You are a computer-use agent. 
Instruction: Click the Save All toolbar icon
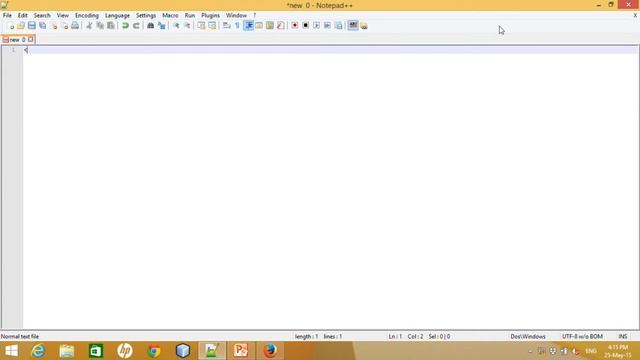click(x=42, y=26)
